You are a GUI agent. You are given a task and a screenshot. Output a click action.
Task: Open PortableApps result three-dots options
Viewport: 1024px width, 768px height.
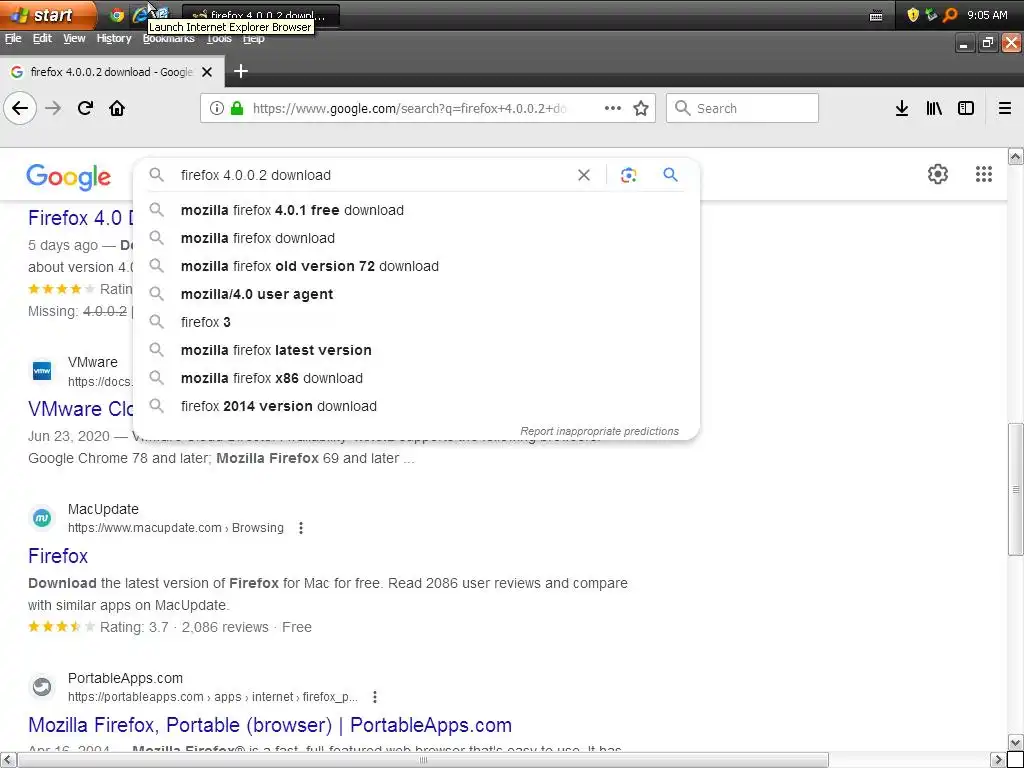[375, 697]
